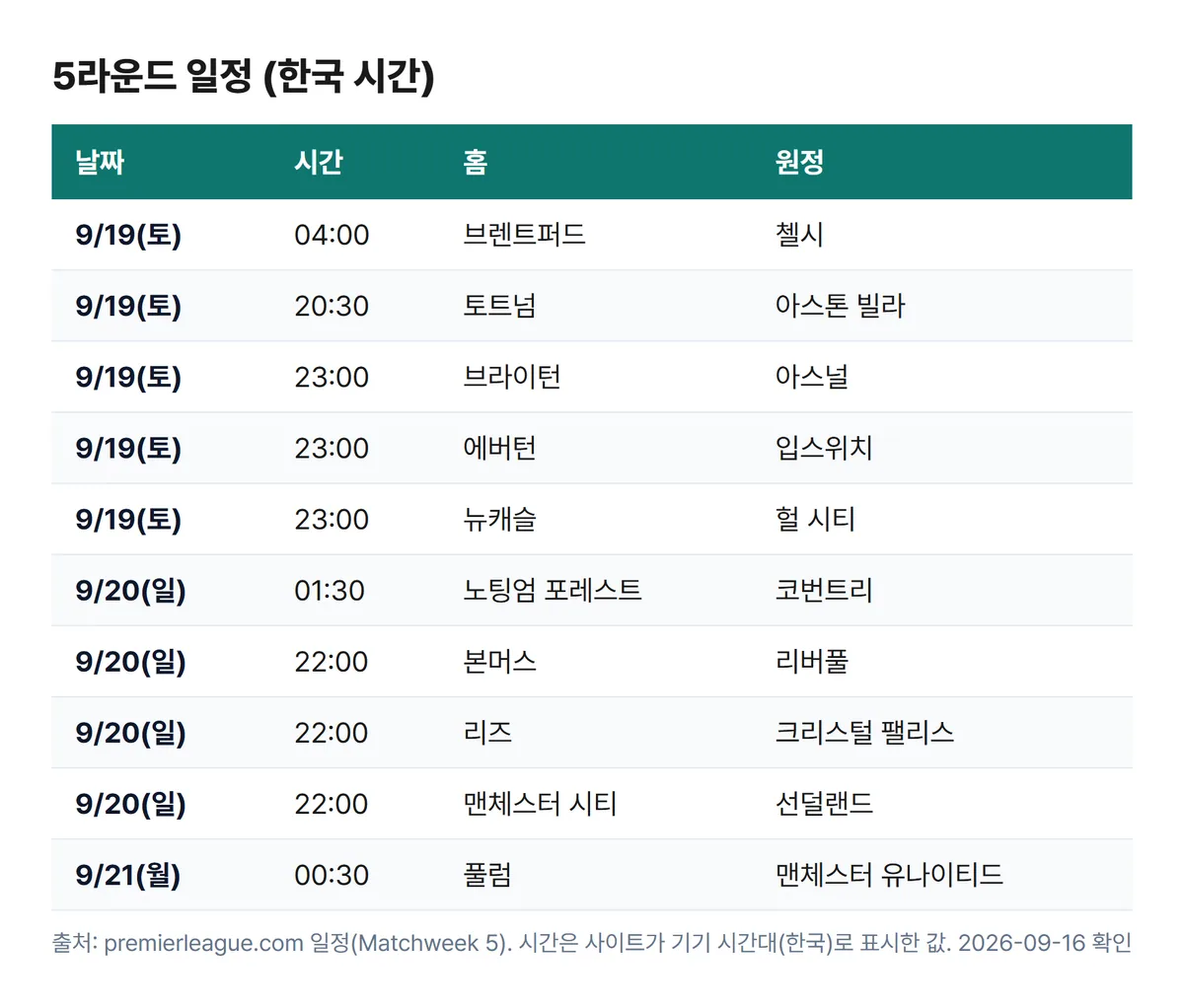Select the 9/20(일) date in 리즈 row
Image resolution: width=1184 pixels, height=1008 pixels.
(130, 732)
